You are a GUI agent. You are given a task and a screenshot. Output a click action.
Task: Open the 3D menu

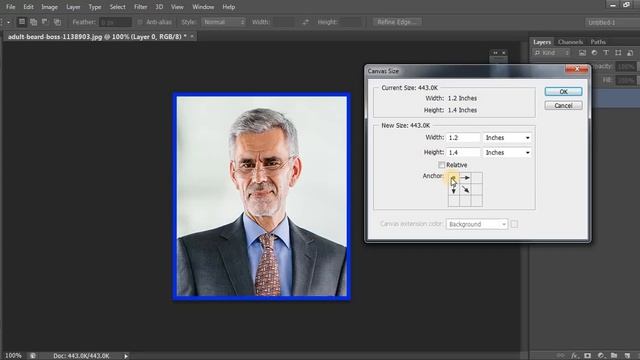click(x=159, y=7)
